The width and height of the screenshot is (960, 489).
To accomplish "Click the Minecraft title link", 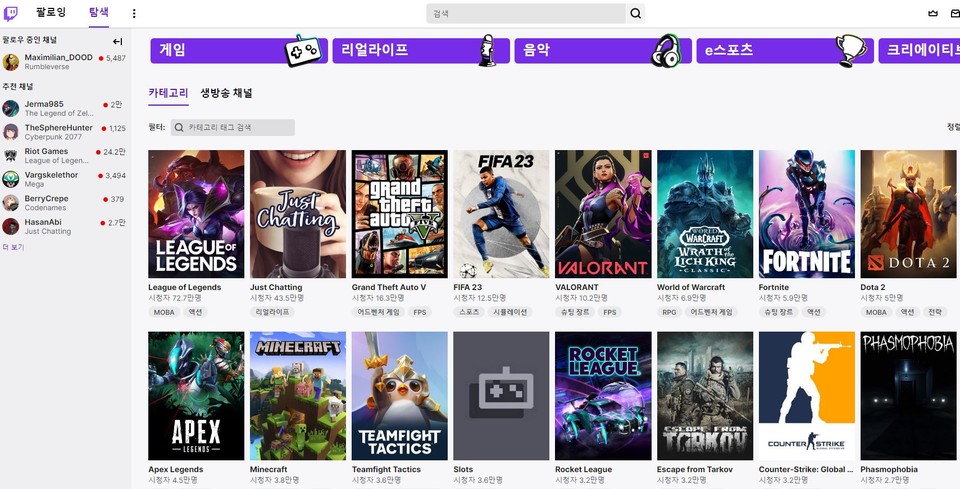I will pyautogui.click(x=268, y=469).
